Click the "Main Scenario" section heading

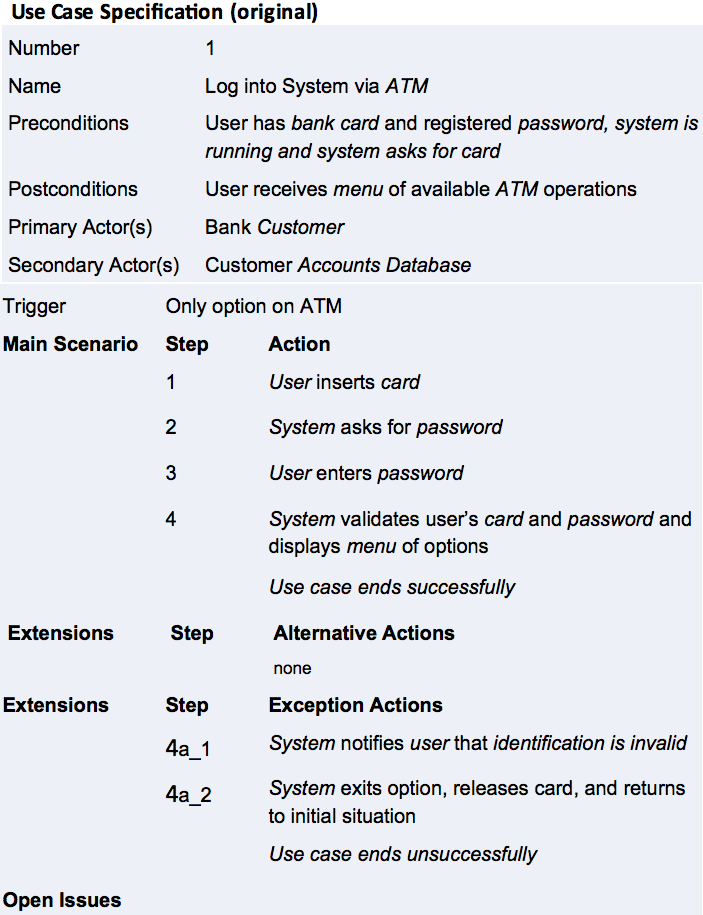[x=71, y=344]
